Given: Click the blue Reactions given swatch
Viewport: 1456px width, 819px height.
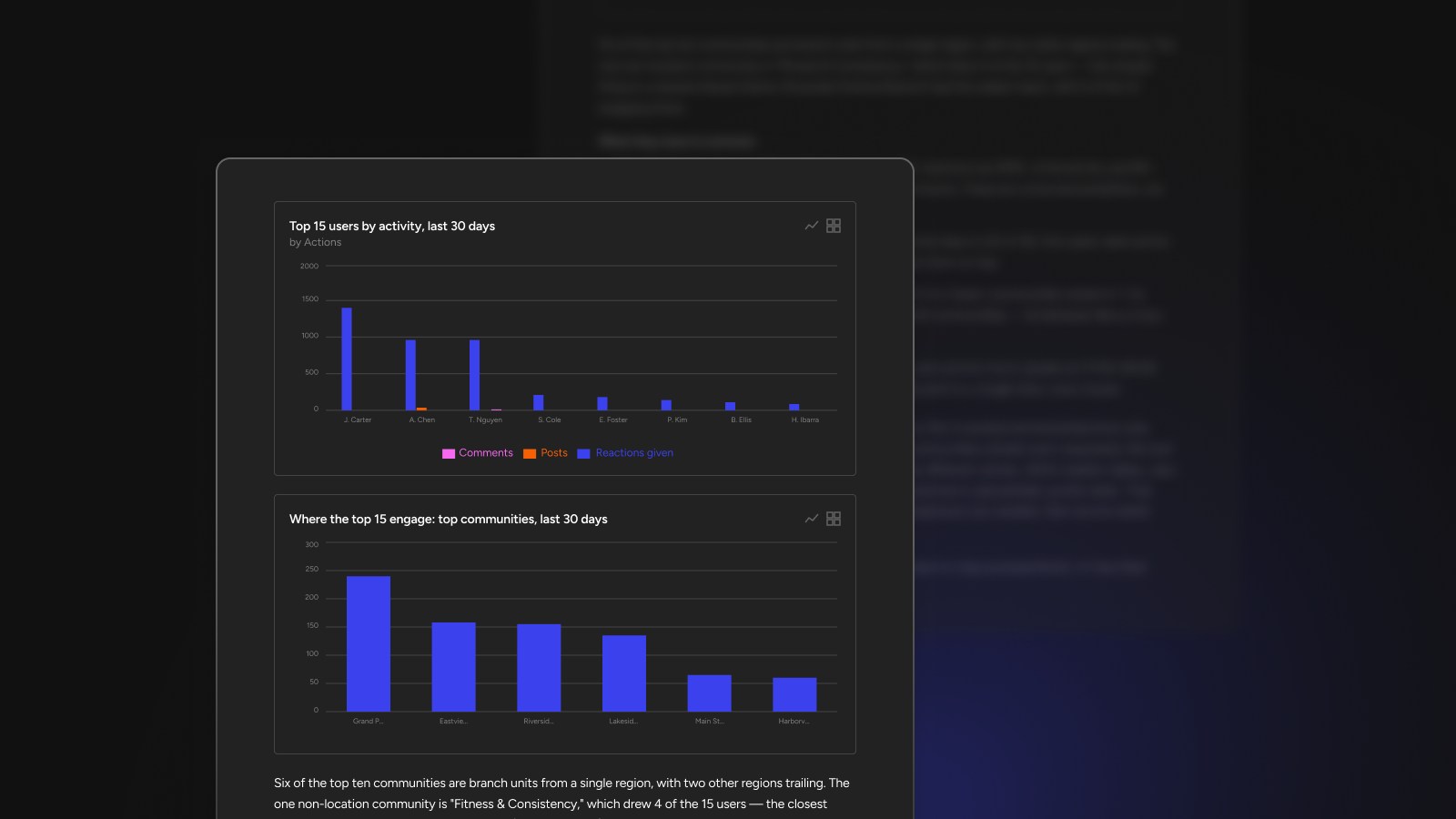Looking at the screenshot, I should [584, 453].
